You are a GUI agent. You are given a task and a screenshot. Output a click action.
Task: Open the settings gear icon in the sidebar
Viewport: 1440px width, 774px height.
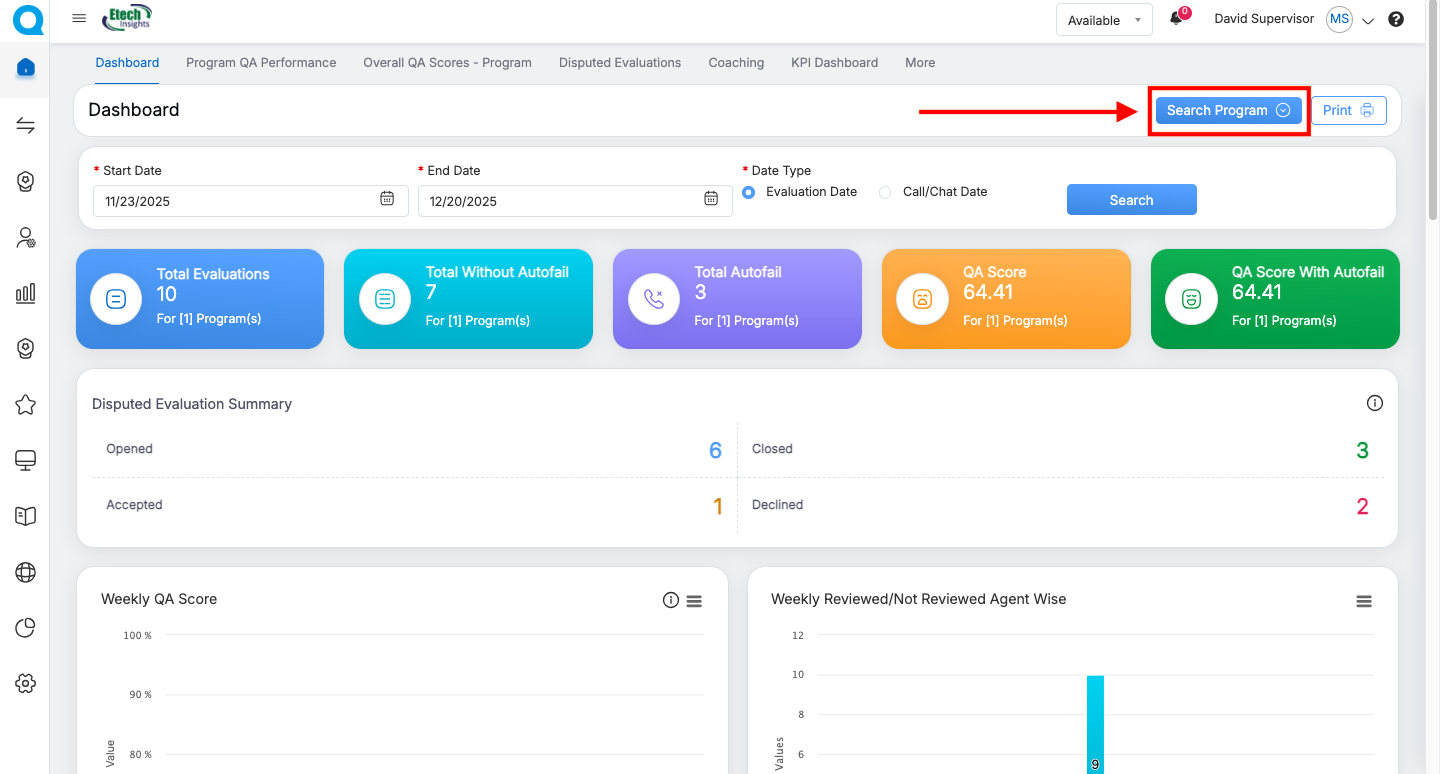coord(26,683)
